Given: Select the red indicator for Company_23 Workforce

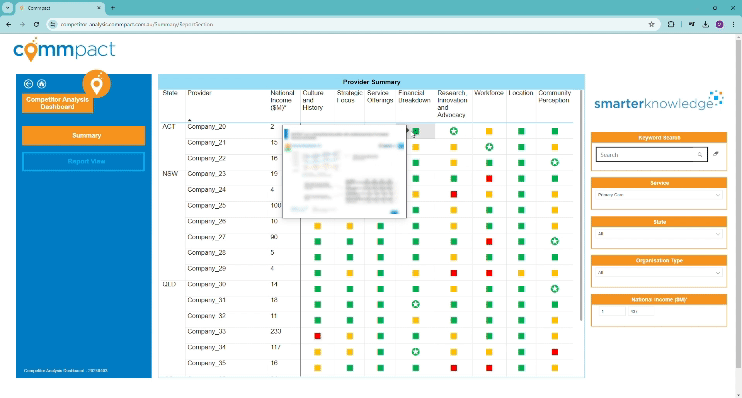Looking at the screenshot, I should [489, 178].
